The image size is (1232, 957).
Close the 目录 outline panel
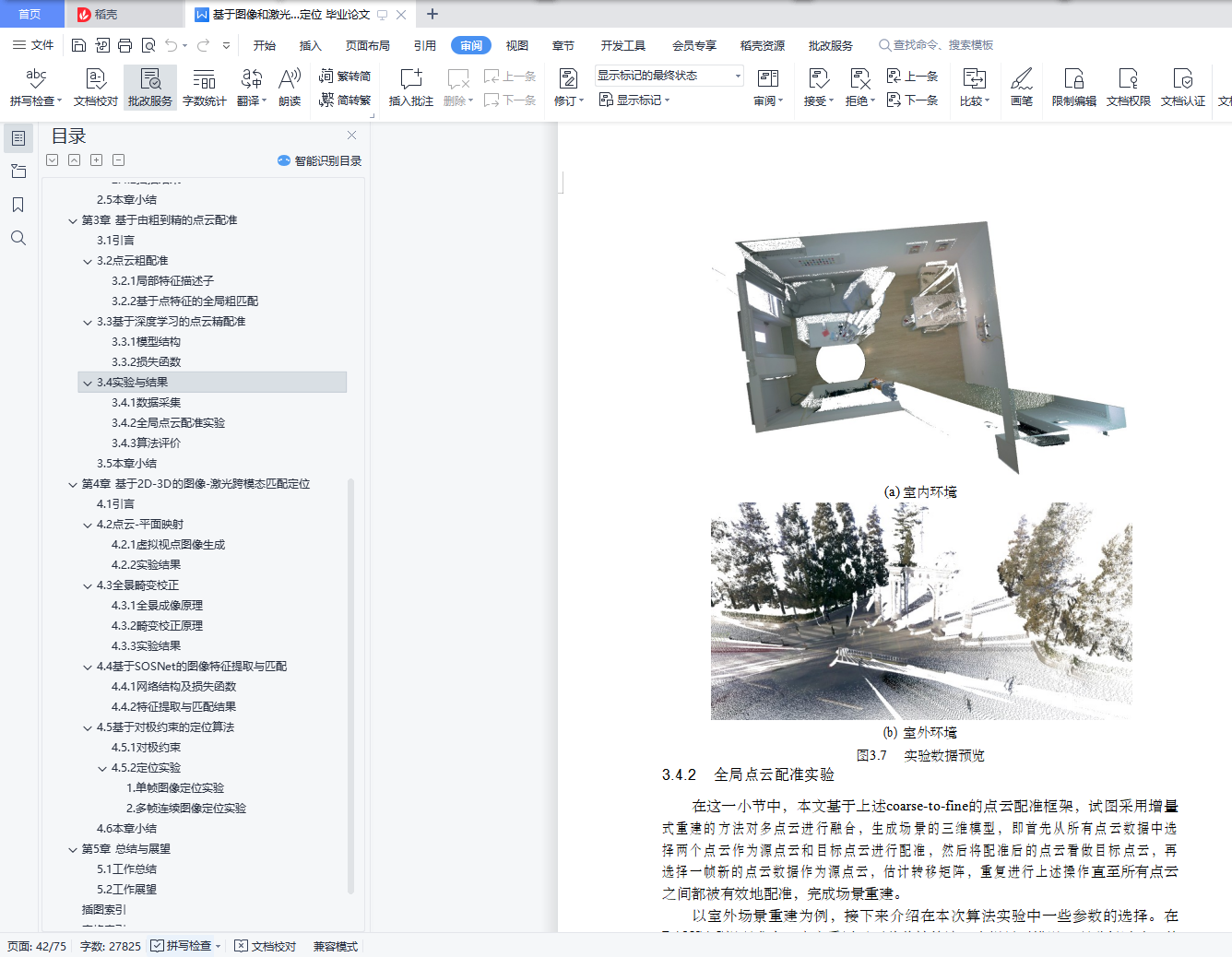351,136
